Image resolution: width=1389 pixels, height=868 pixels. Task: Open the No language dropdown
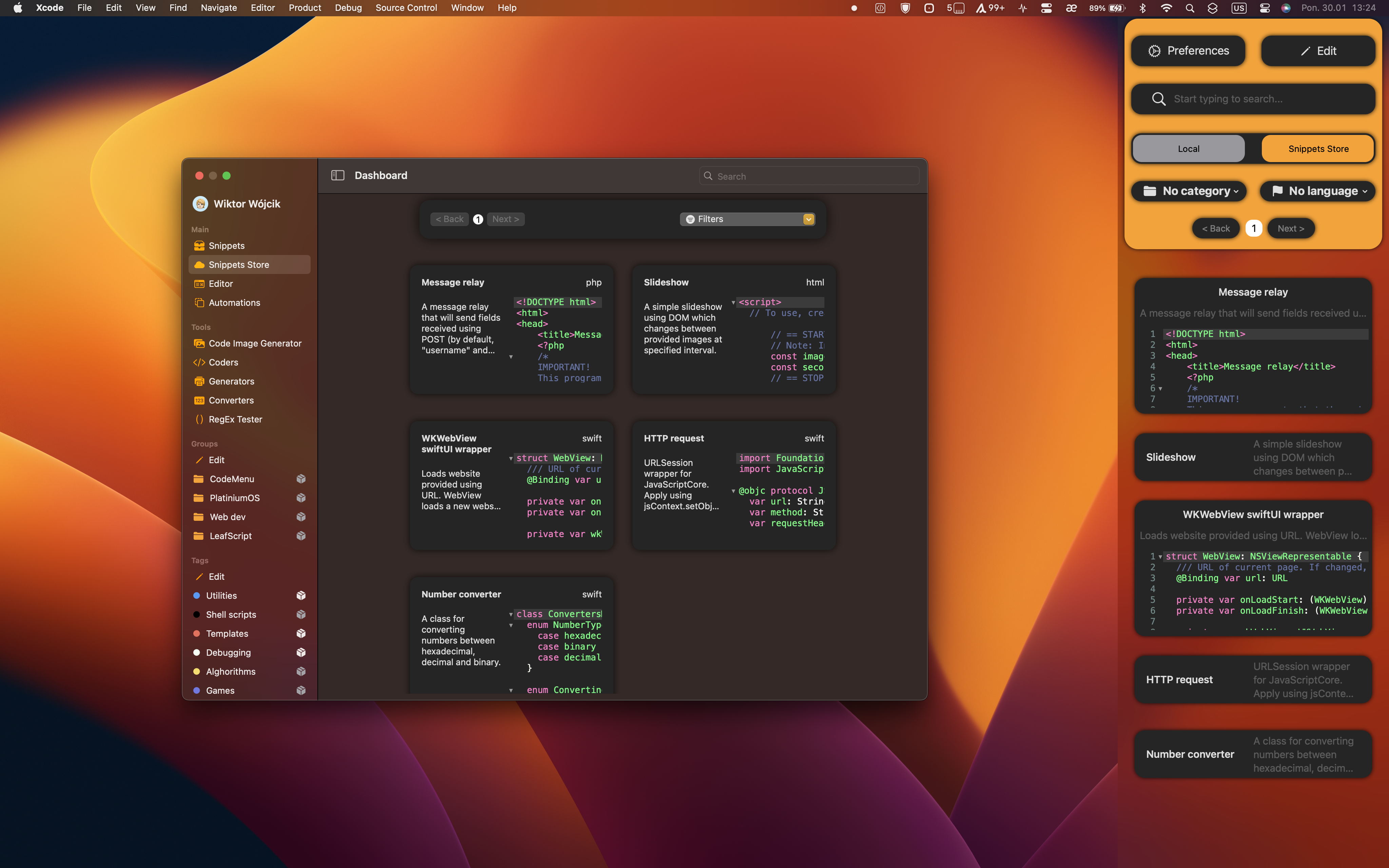click(1317, 191)
